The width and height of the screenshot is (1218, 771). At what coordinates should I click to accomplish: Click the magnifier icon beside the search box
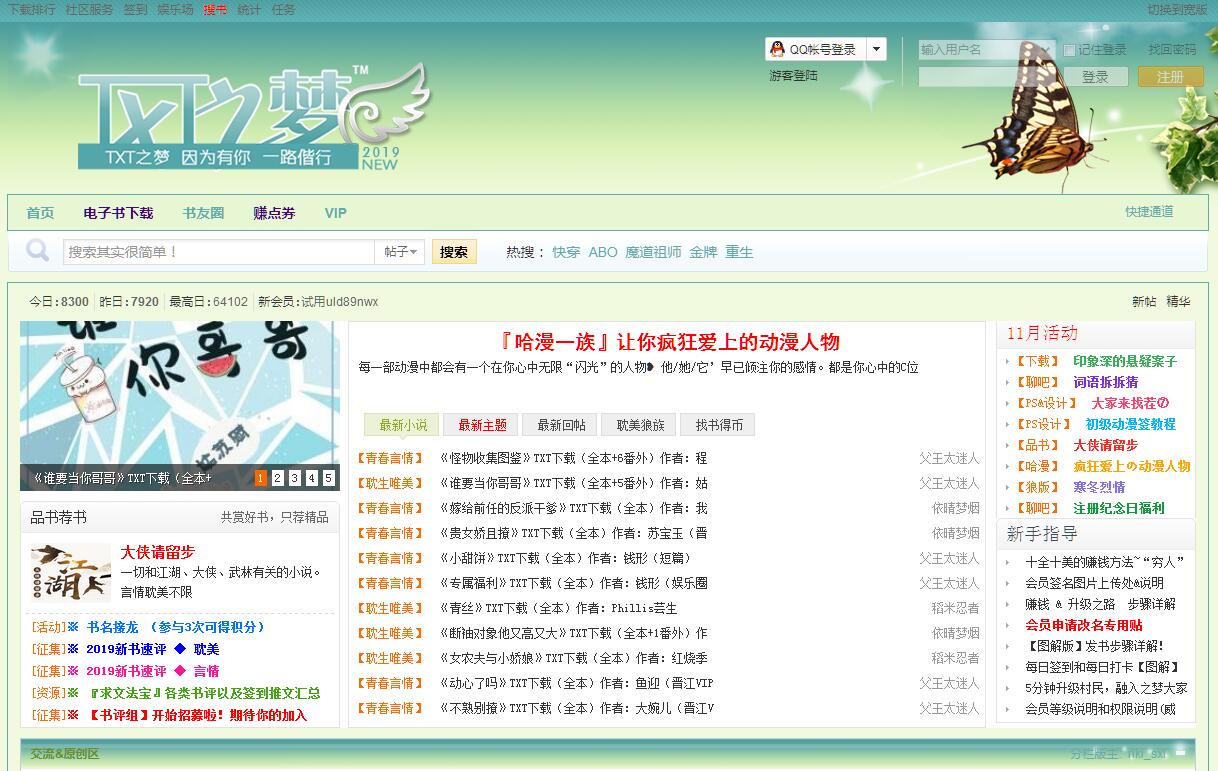(37, 251)
